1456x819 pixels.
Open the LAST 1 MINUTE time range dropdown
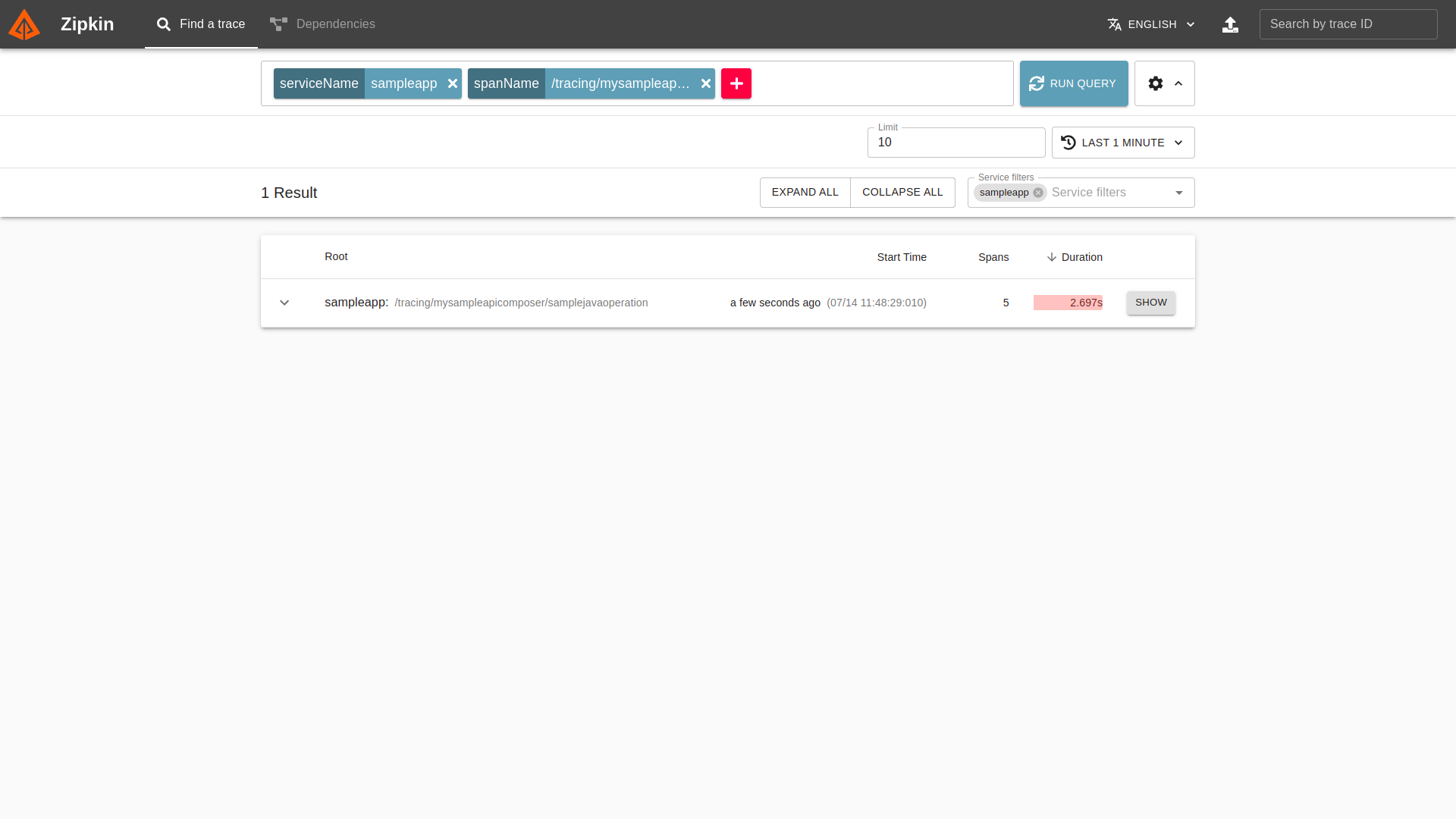pos(1122,143)
